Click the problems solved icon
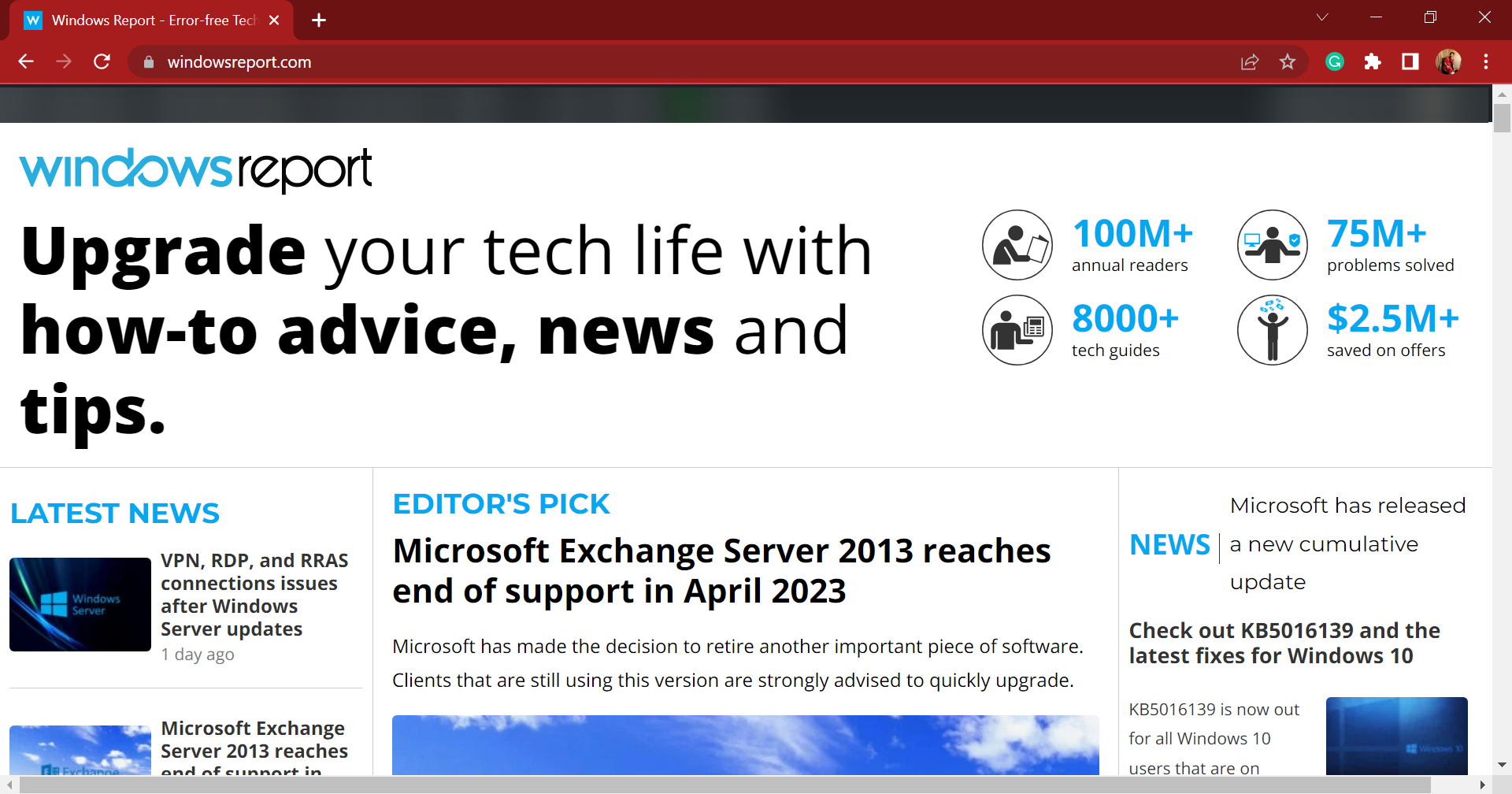This screenshot has height=794, width=1512. pyautogui.click(x=1273, y=245)
